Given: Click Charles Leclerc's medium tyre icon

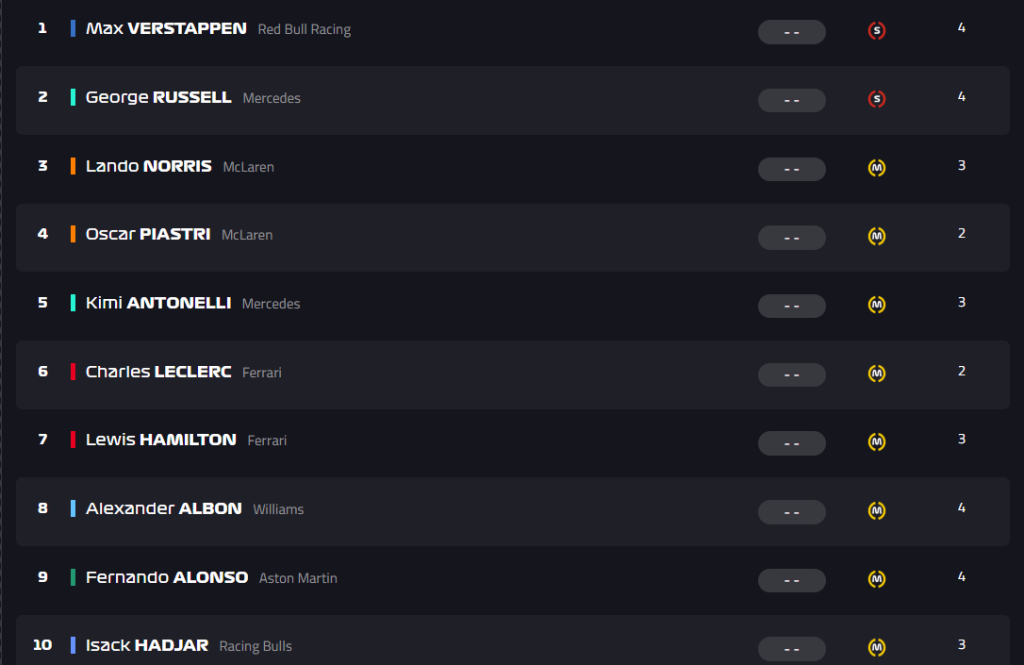Looking at the screenshot, I should [x=876, y=373].
